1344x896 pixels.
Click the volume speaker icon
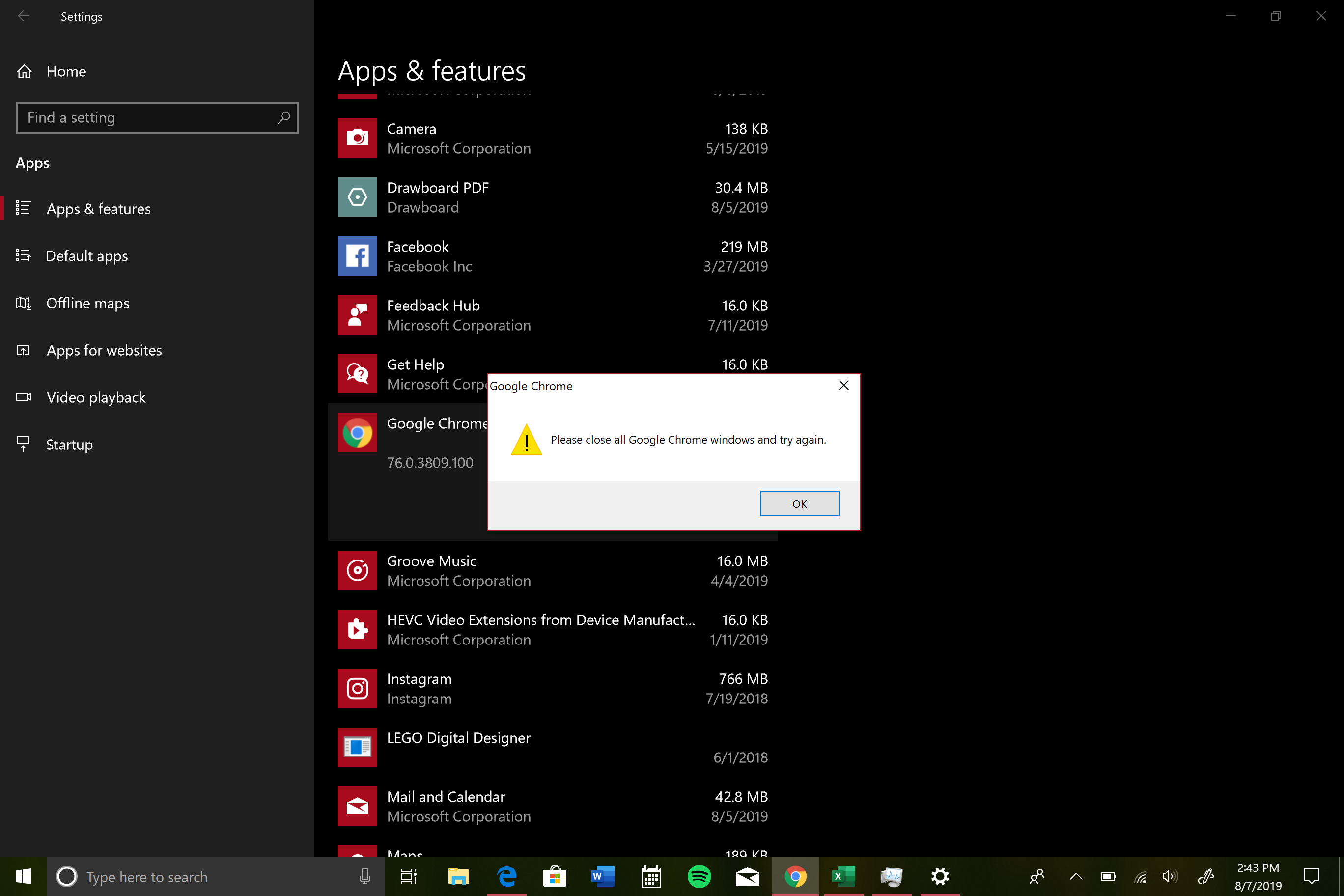(1170, 876)
